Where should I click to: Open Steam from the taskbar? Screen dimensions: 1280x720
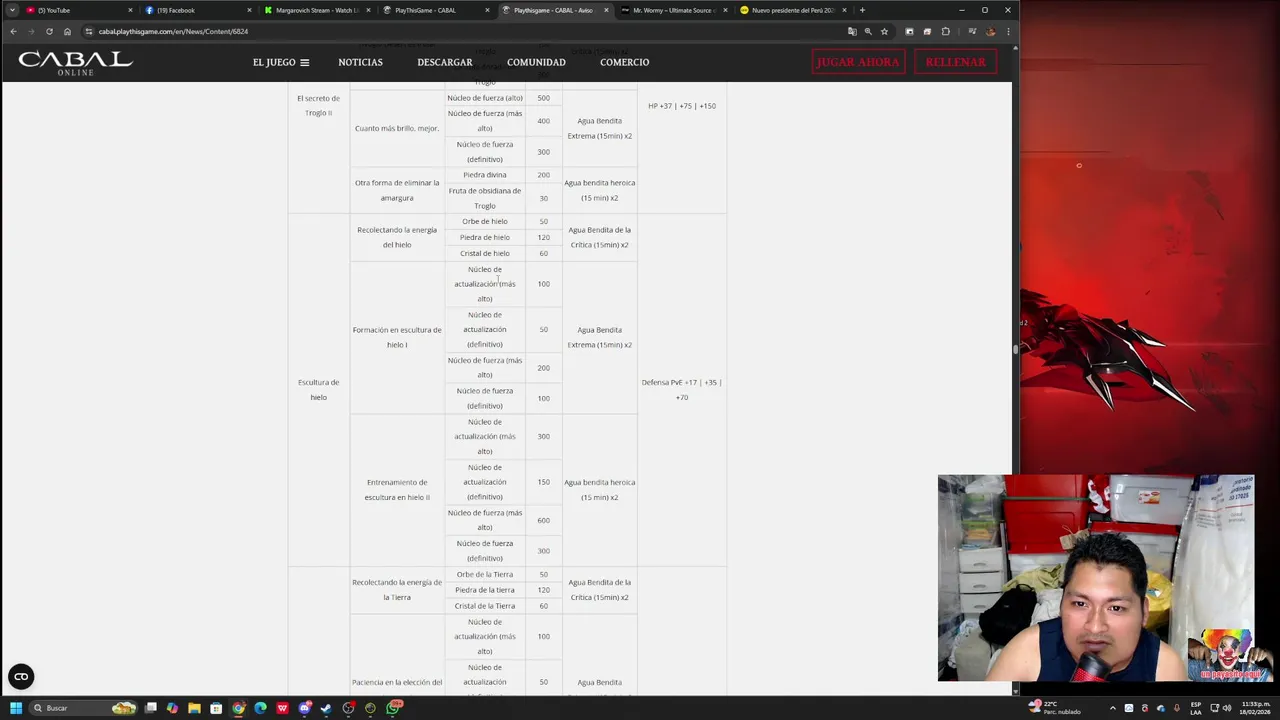326,708
